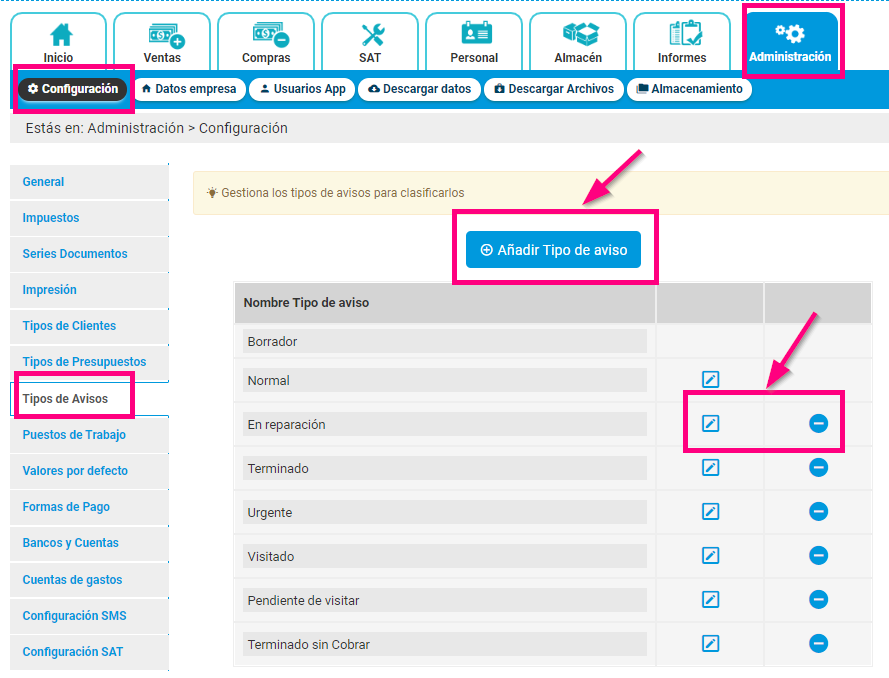Edit the Pendiente de visitar type
Image resolution: width=889 pixels, height=678 pixels.
point(710,599)
